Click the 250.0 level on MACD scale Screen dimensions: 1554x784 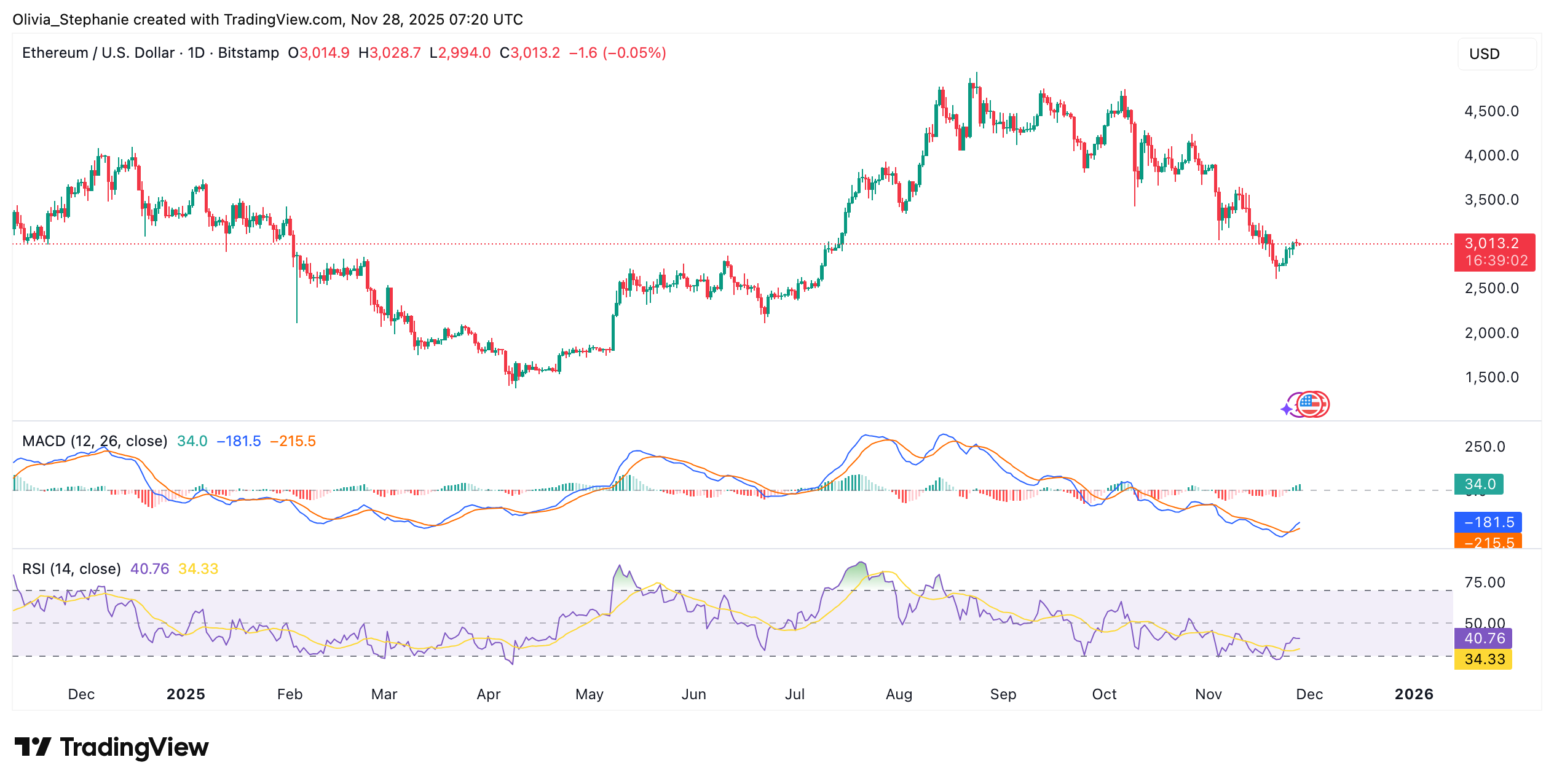point(1485,447)
